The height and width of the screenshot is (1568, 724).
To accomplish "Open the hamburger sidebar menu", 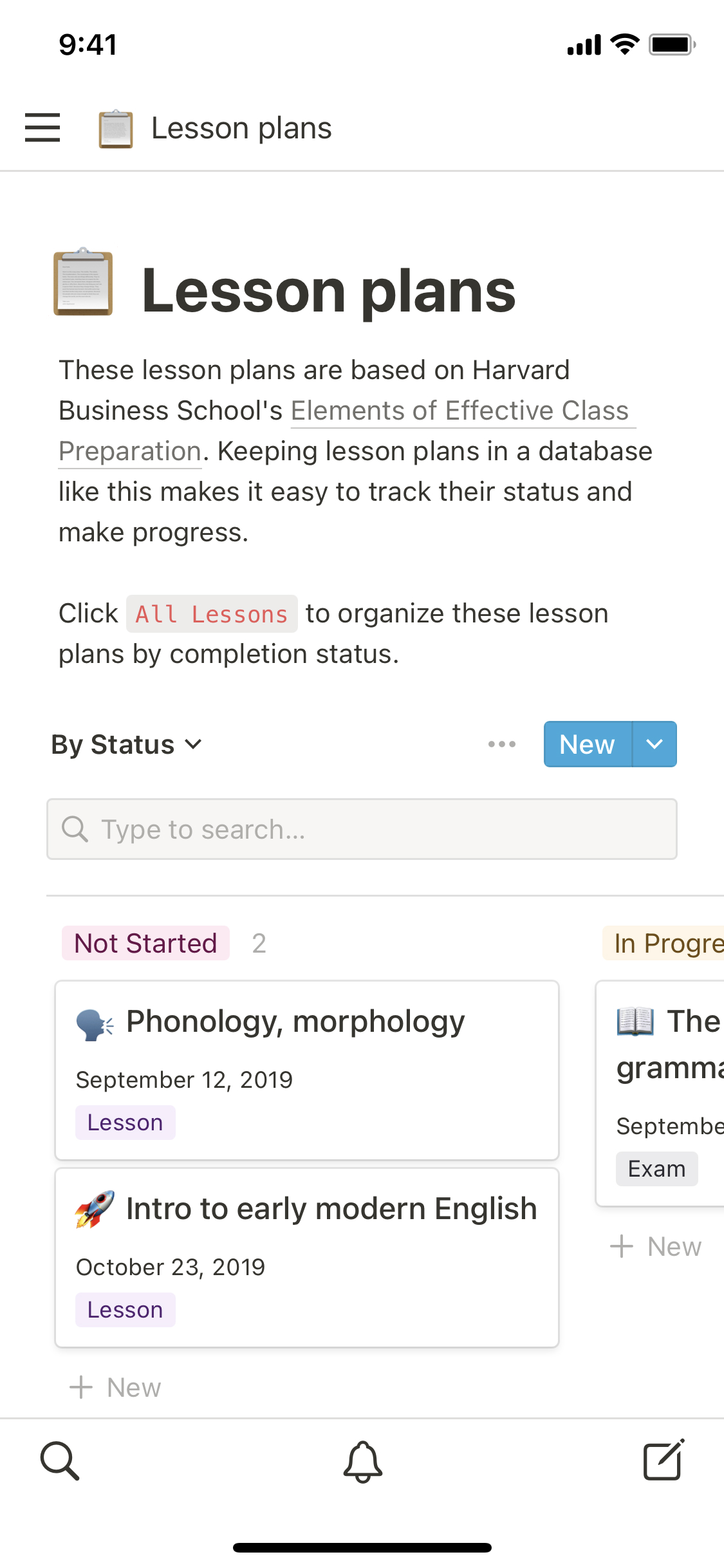I will click(42, 127).
